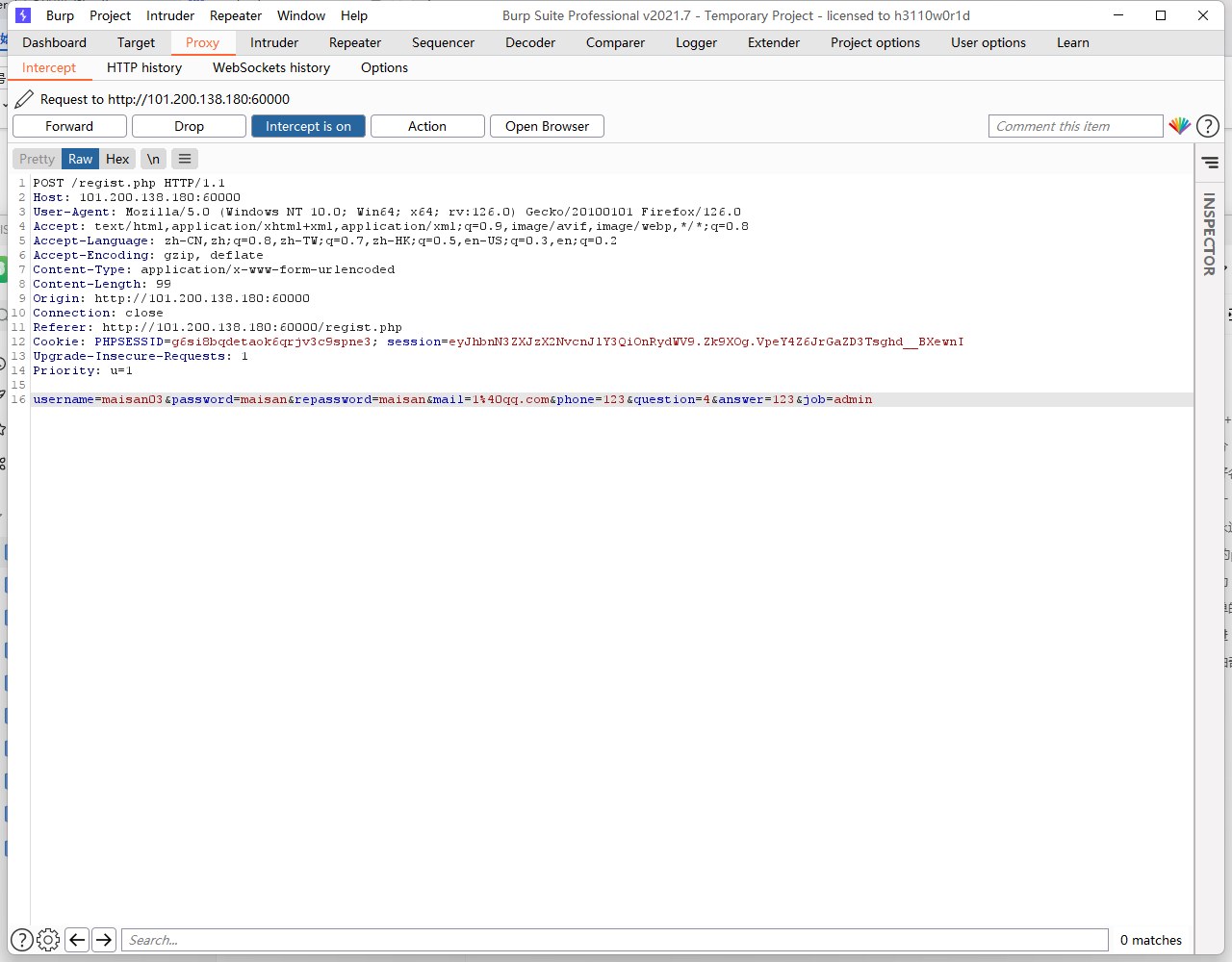The height and width of the screenshot is (962, 1232).
Task: Switch to Hex view
Action: [117, 159]
